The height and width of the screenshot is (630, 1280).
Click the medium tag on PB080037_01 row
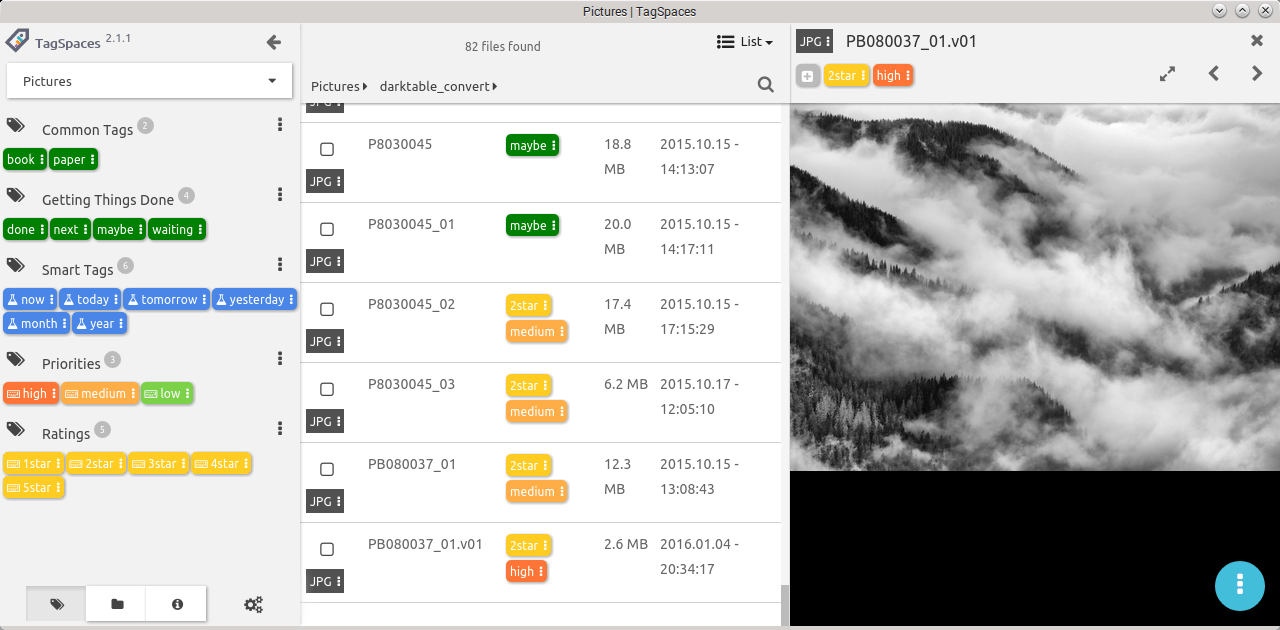coord(537,491)
